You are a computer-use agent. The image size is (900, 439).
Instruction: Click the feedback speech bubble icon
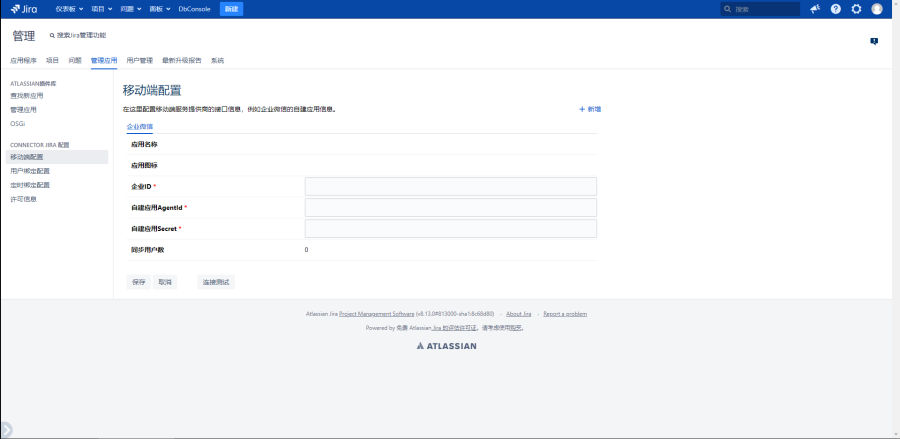coord(874,41)
